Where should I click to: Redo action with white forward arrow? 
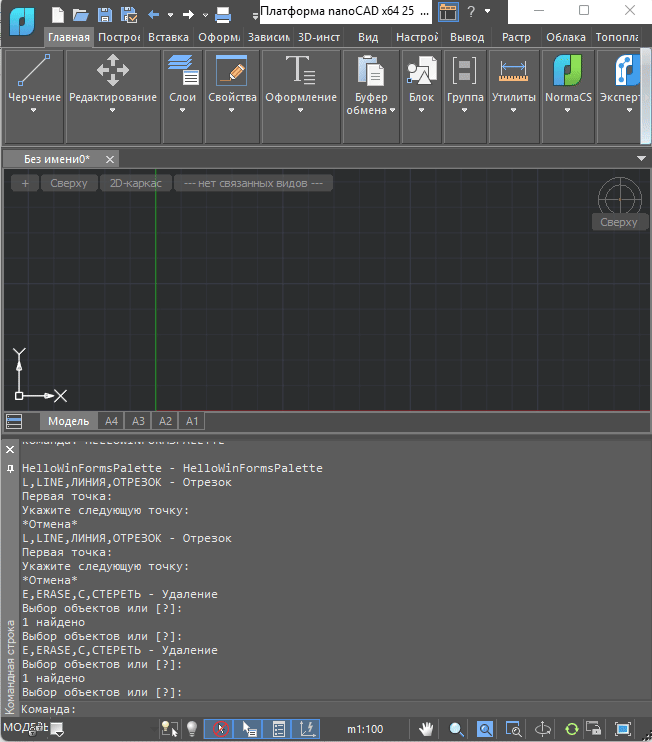click(x=188, y=15)
